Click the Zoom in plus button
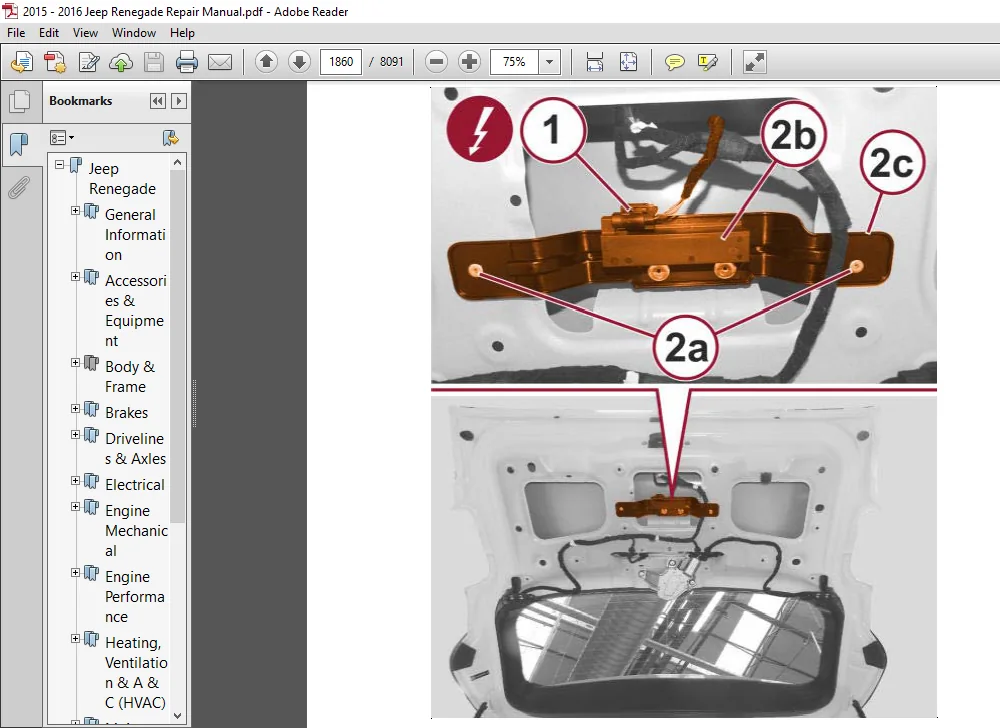 (469, 62)
